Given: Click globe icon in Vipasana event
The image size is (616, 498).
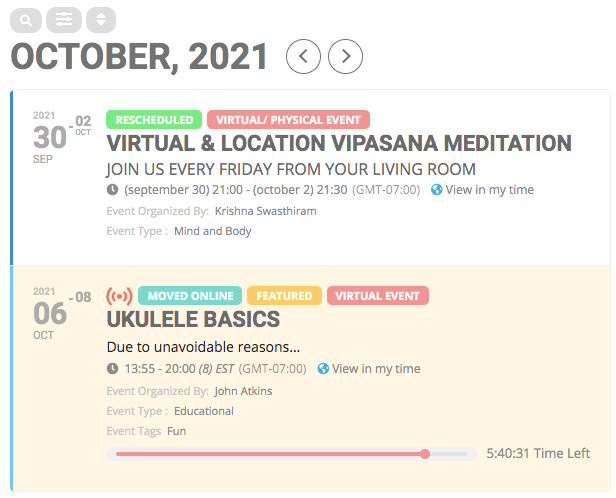Looking at the screenshot, I should click(436, 190).
